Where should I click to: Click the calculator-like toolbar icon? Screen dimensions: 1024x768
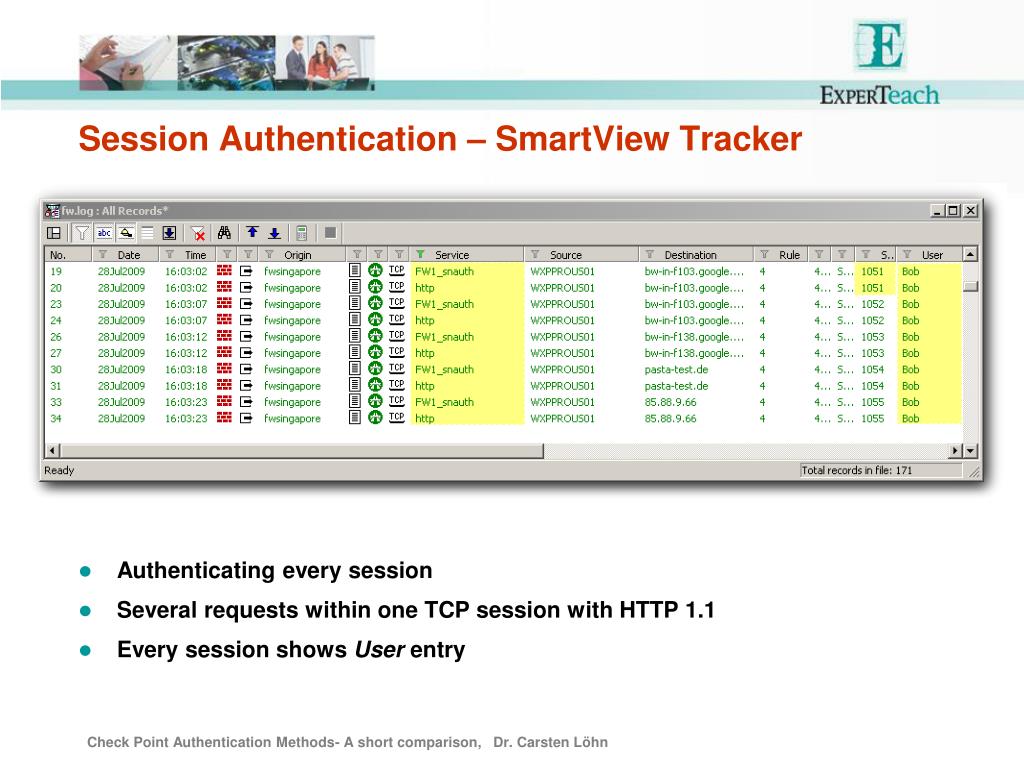302,232
